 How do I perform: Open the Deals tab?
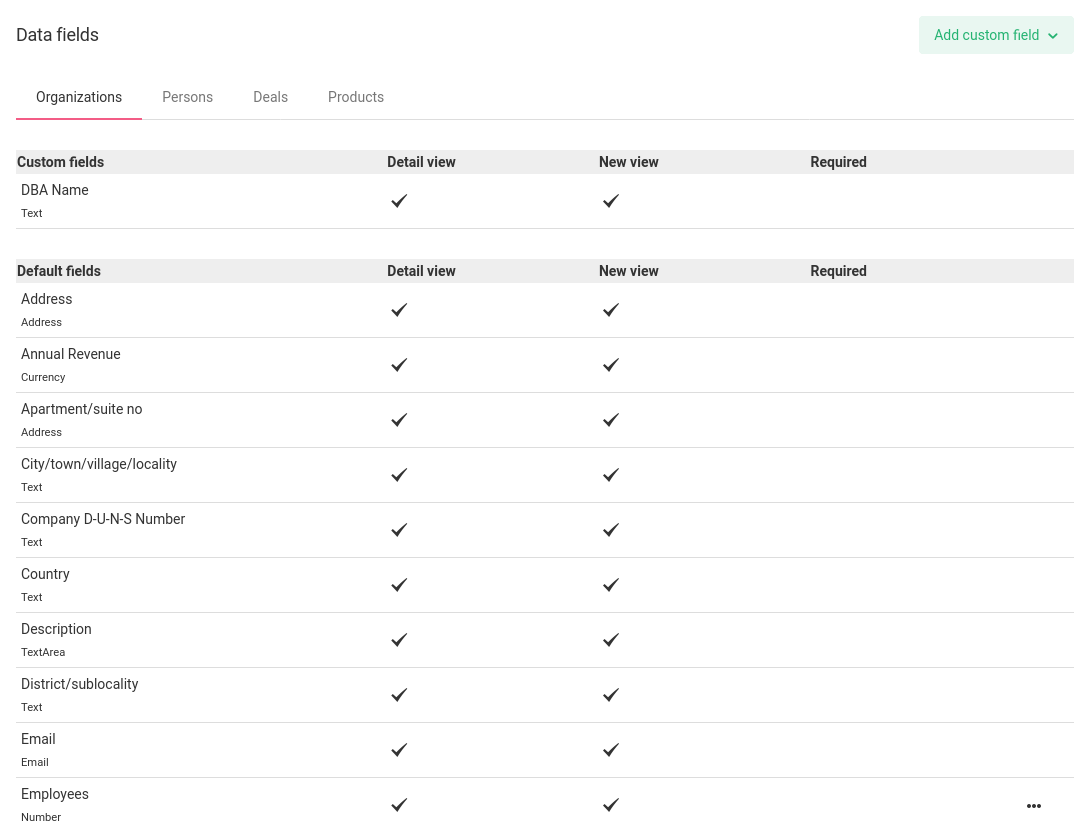[x=270, y=97]
